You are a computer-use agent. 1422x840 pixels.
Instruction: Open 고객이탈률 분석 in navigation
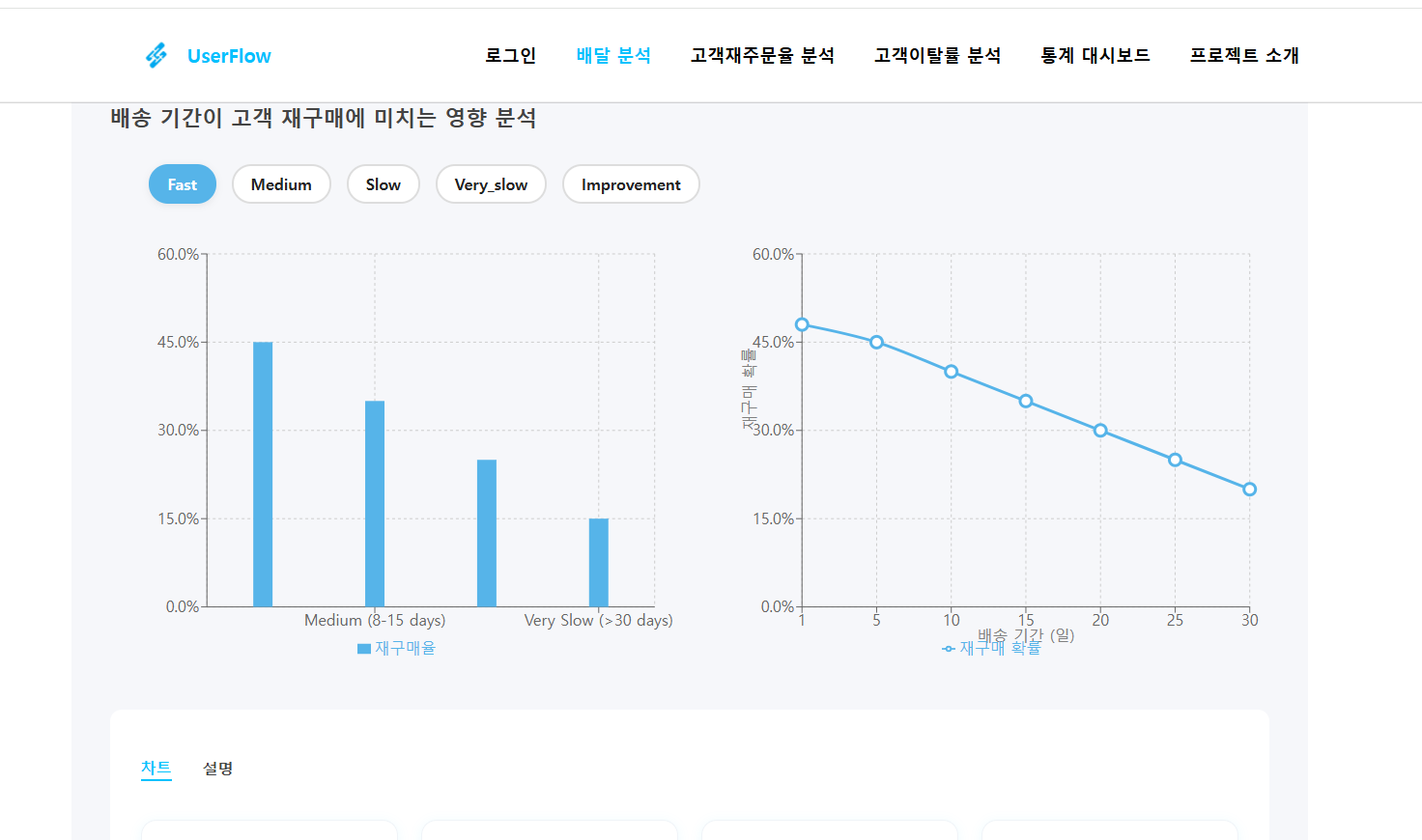[x=937, y=55]
